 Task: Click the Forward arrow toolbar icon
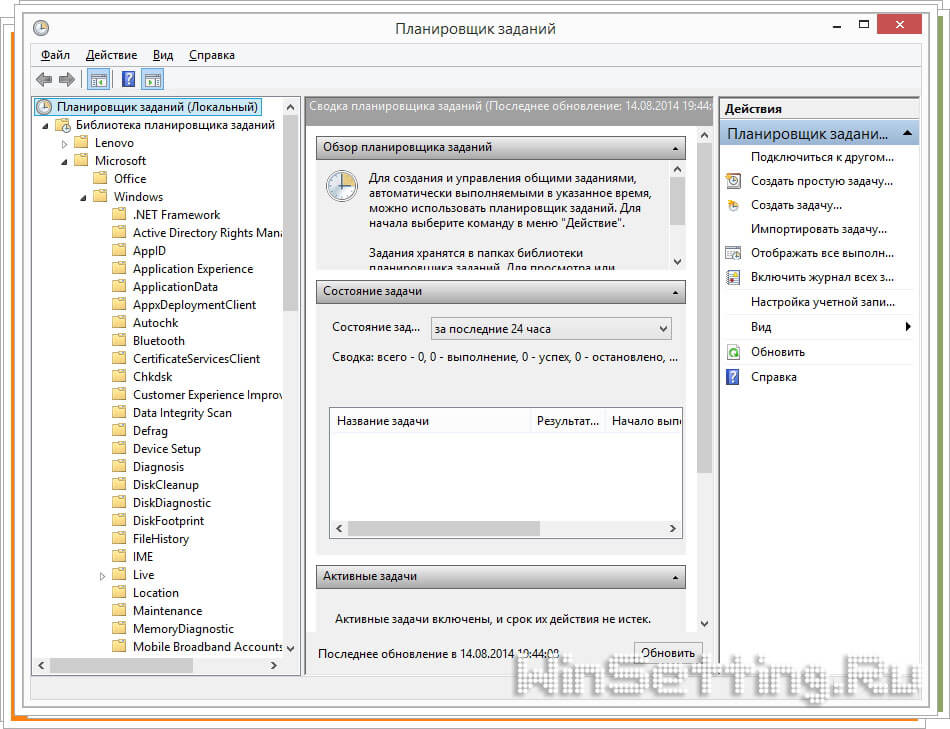[x=67, y=79]
